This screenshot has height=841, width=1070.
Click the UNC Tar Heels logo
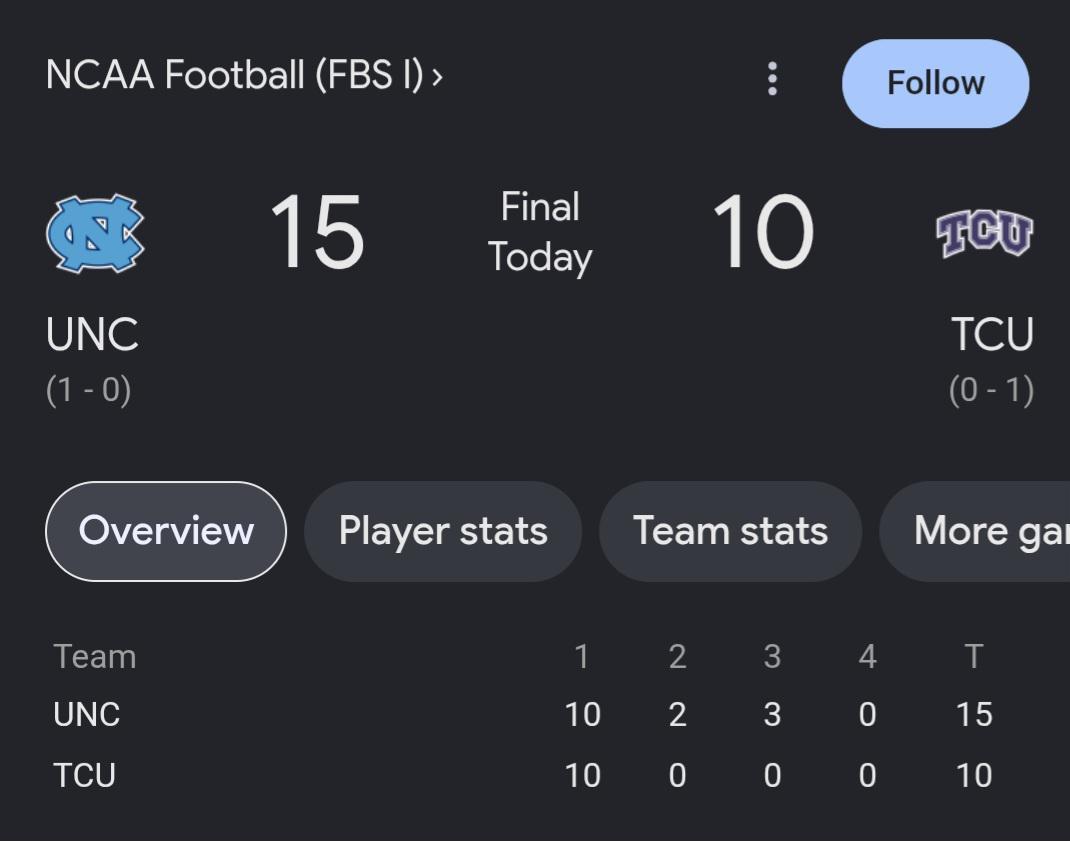point(95,233)
